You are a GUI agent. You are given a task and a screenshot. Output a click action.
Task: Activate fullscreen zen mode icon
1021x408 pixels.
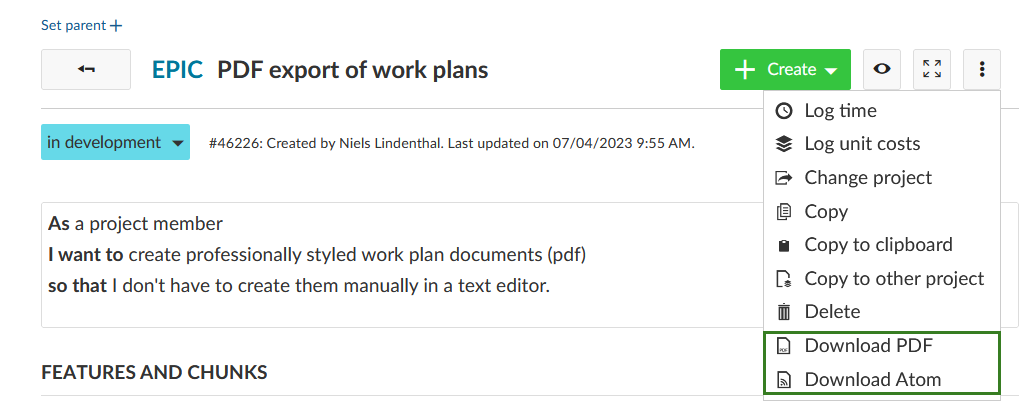(931, 69)
